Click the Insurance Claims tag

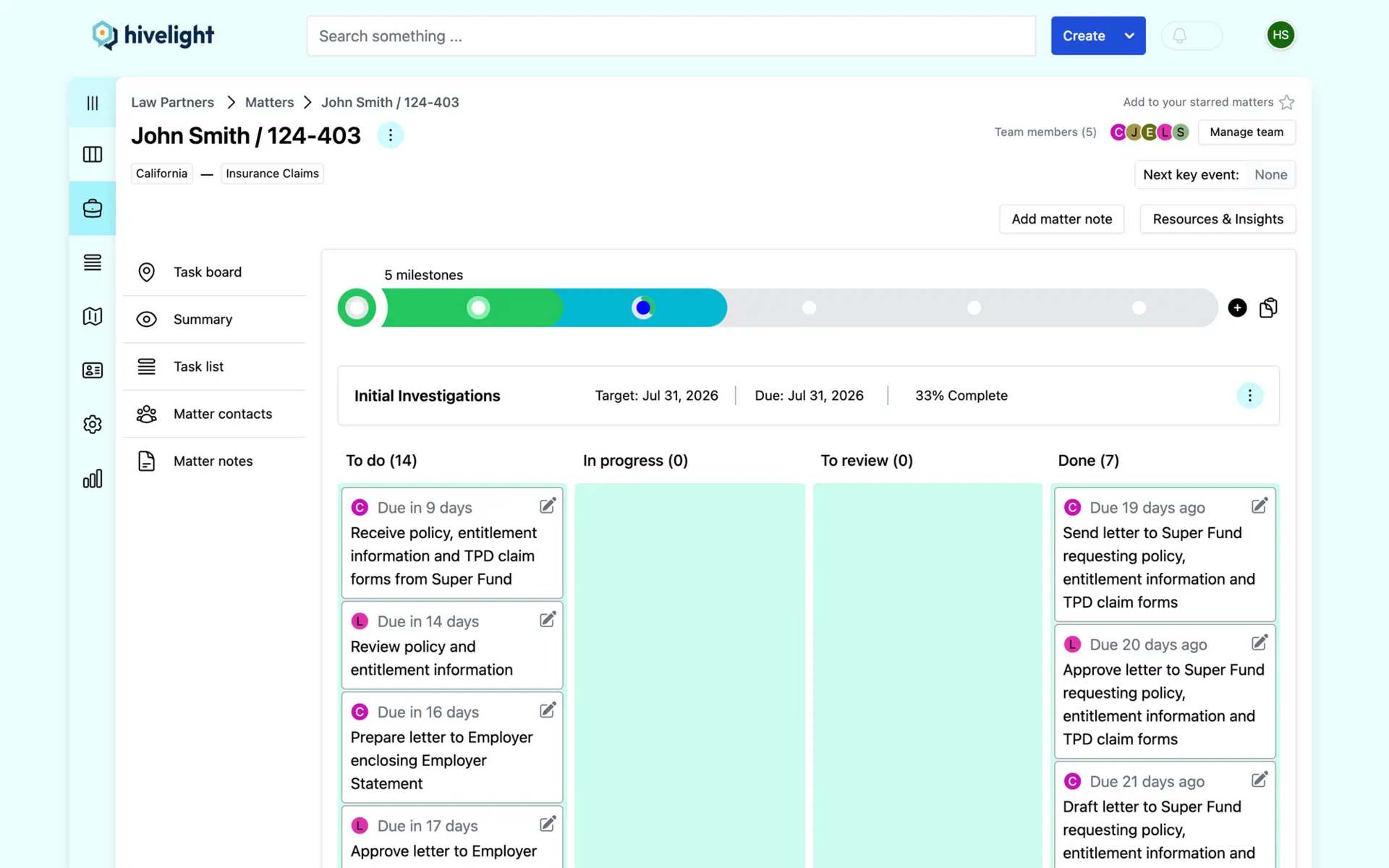coord(272,174)
